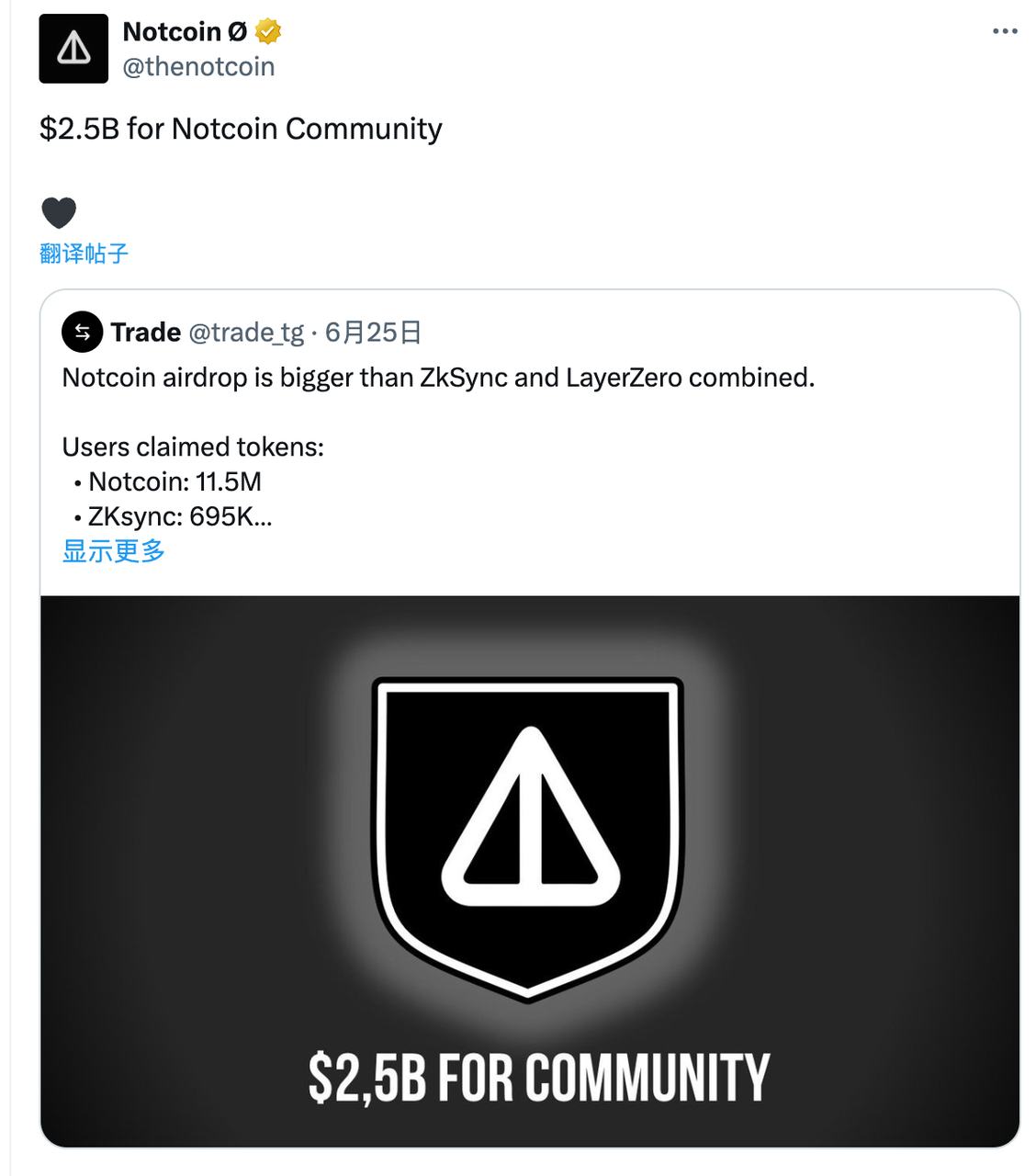Click 翻译帖子 to translate post
1036x1176 pixels.
tap(84, 254)
